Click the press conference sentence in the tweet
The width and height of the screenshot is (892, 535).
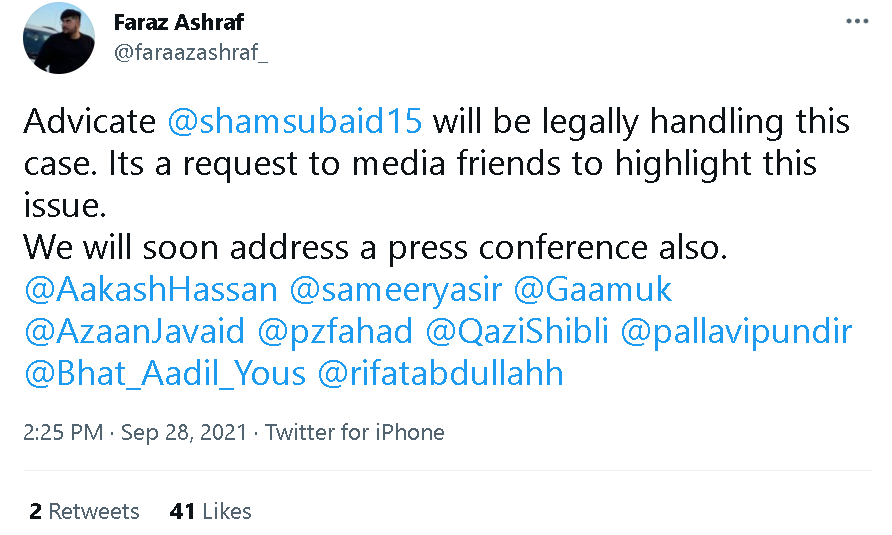point(375,248)
